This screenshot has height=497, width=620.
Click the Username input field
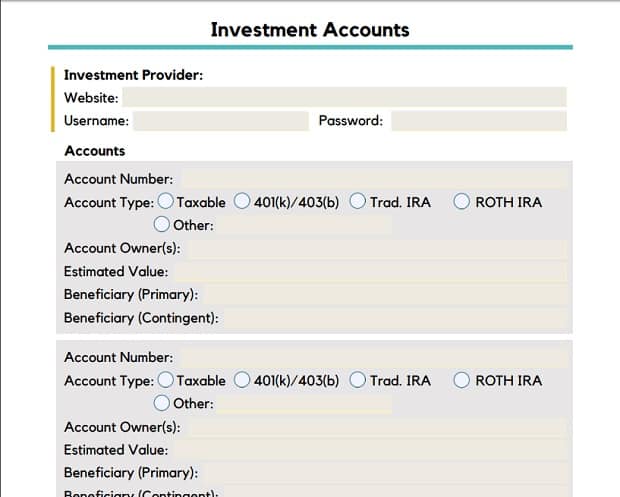221,121
